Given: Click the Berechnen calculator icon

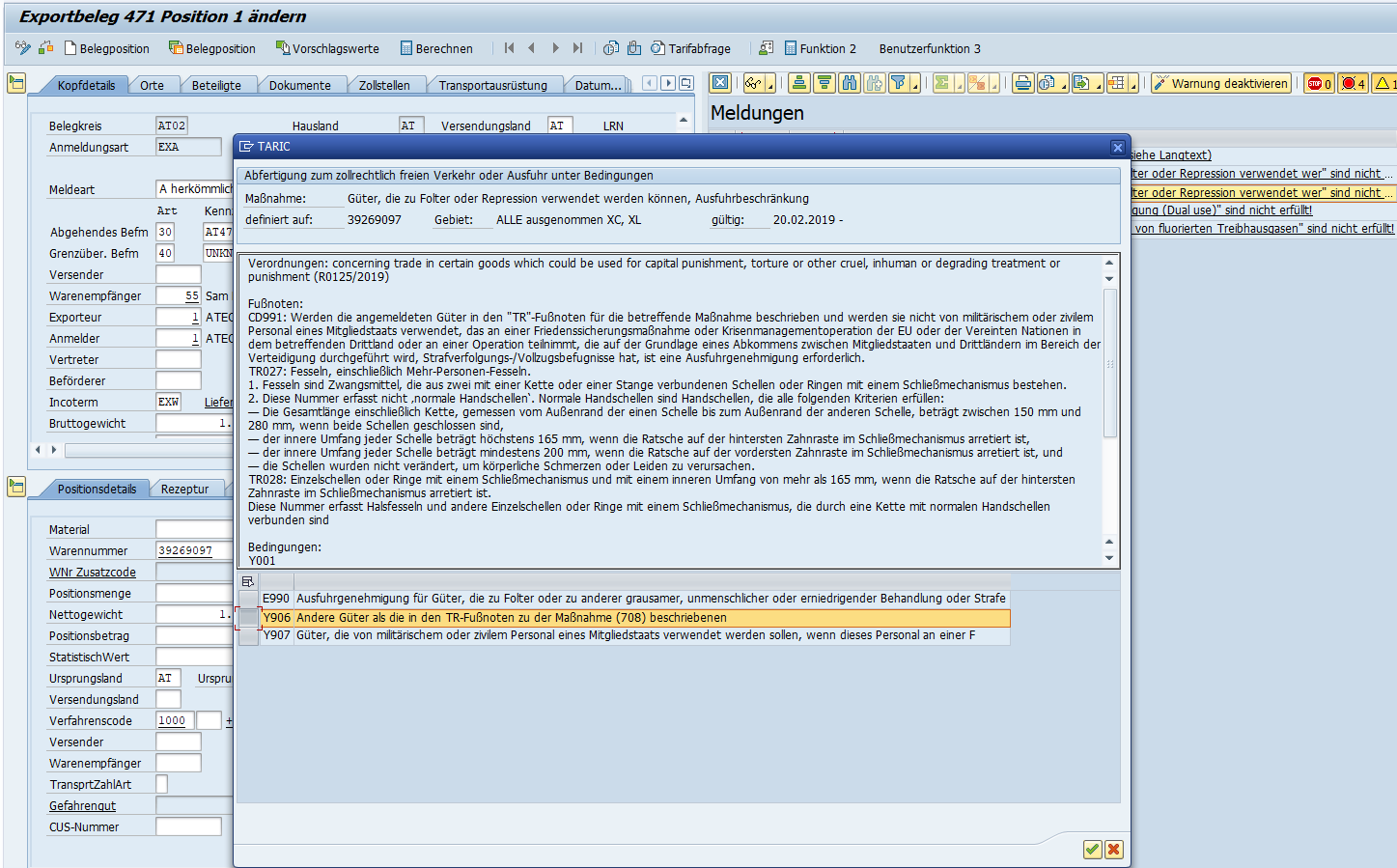Looking at the screenshot, I should click(407, 48).
